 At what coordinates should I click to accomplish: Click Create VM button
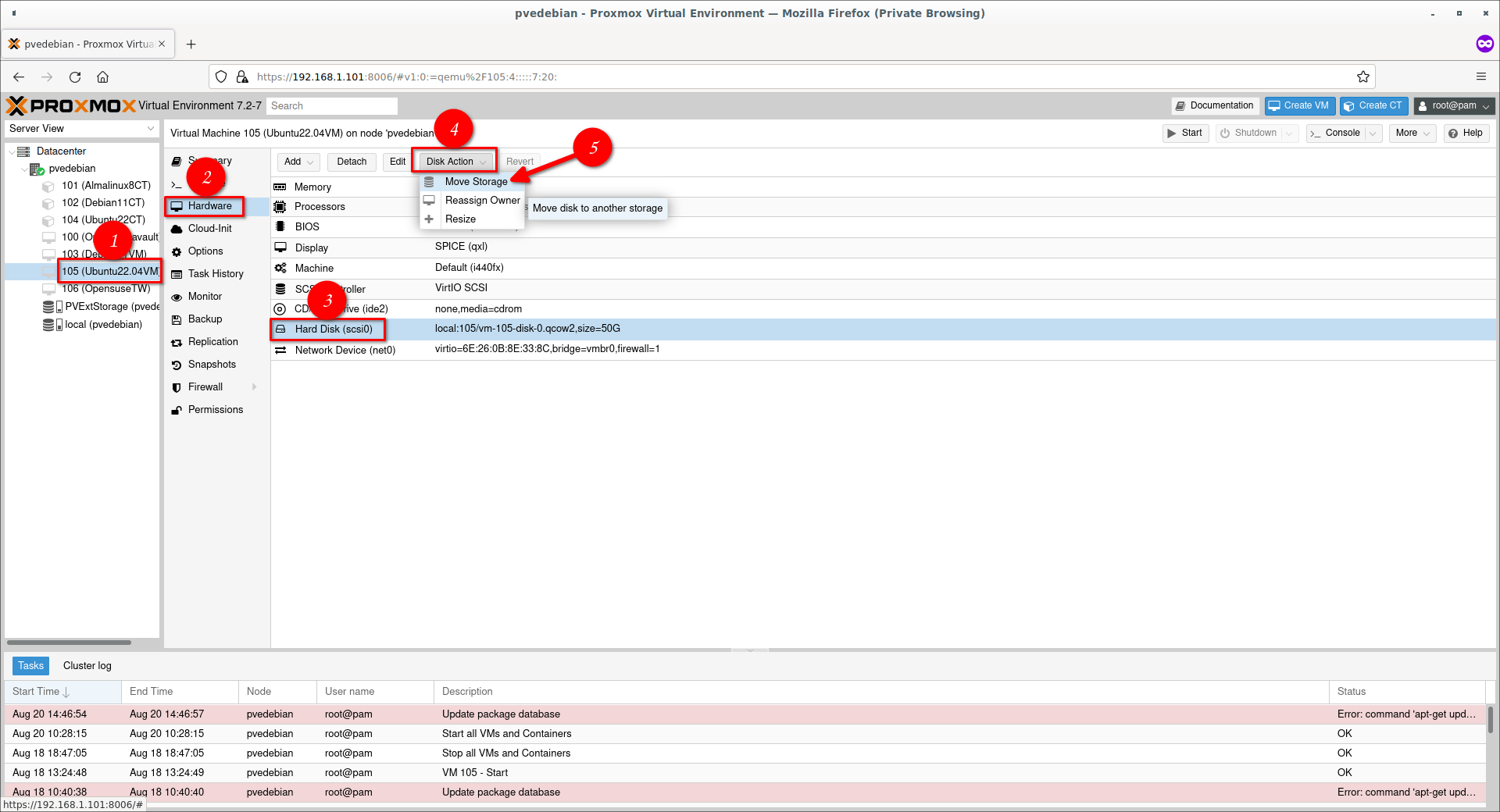pyautogui.click(x=1299, y=105)
